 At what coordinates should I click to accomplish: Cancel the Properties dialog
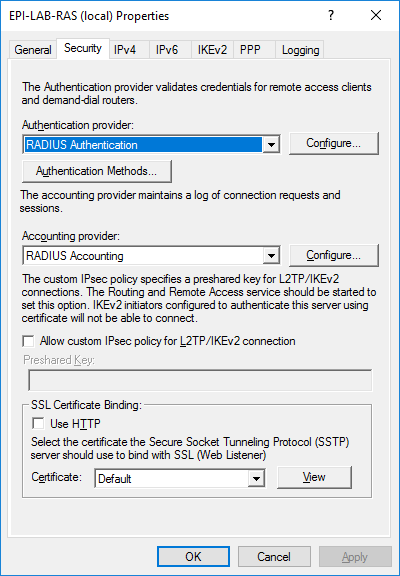274,557
